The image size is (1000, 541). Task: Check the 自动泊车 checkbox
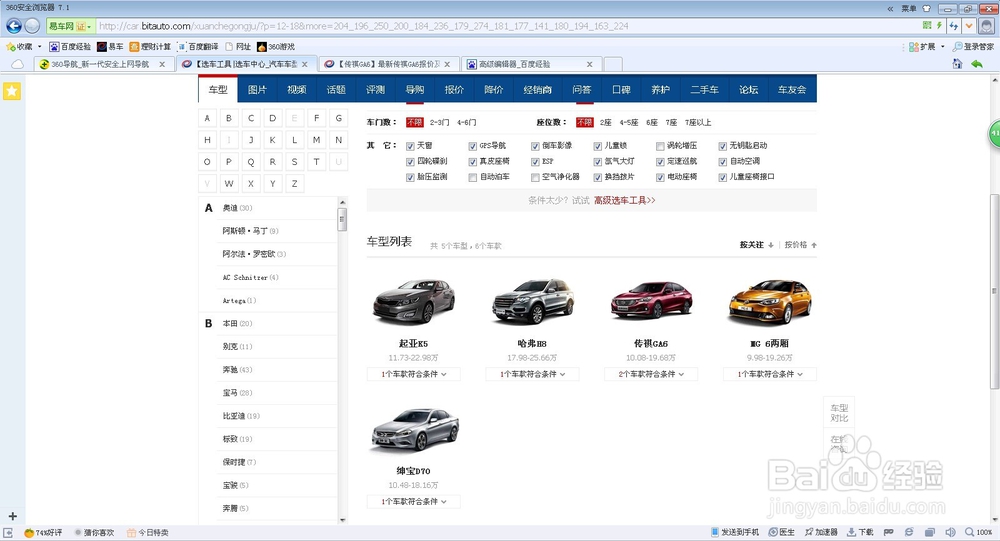(473, 177)
